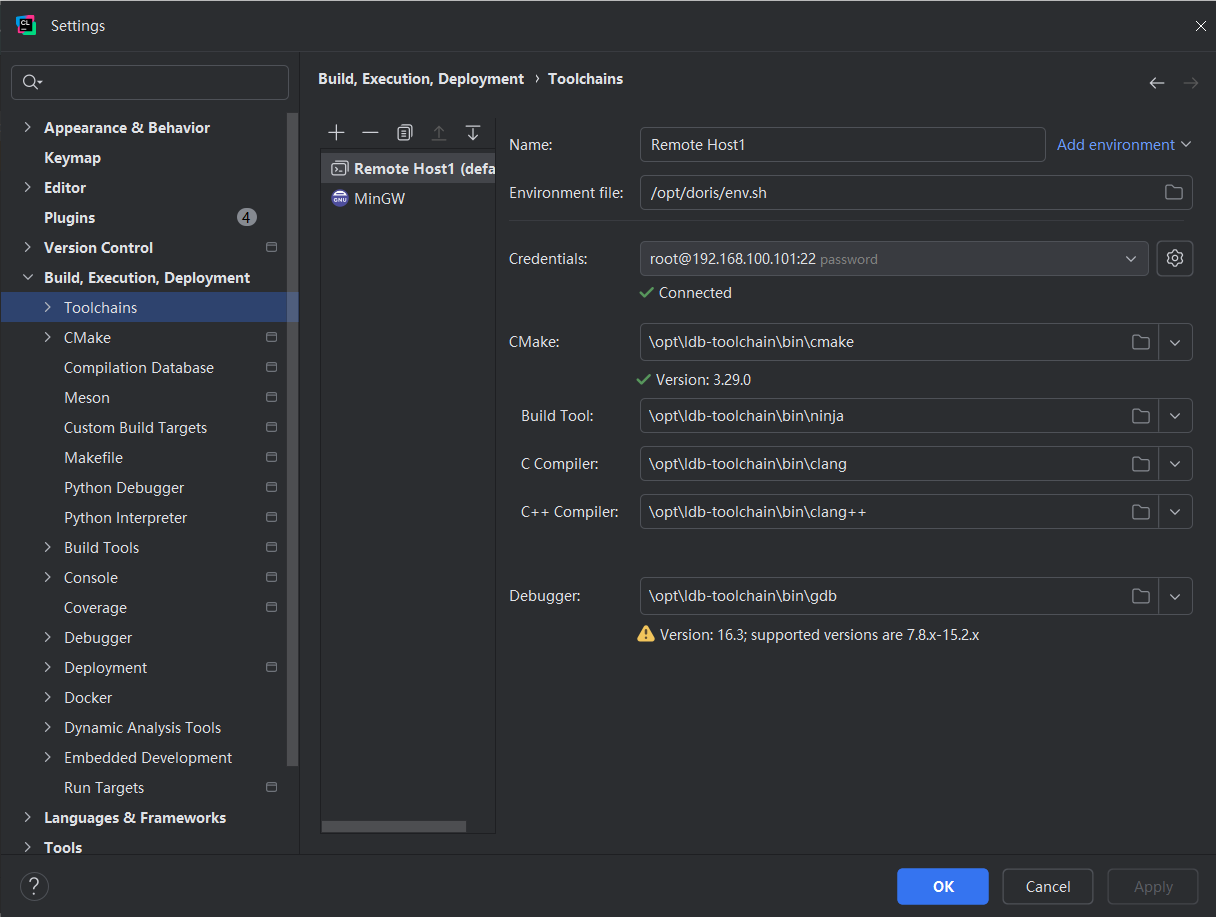Expand Appearance & Behavior section
The image size is (1216, 917).
click(27, 127)
